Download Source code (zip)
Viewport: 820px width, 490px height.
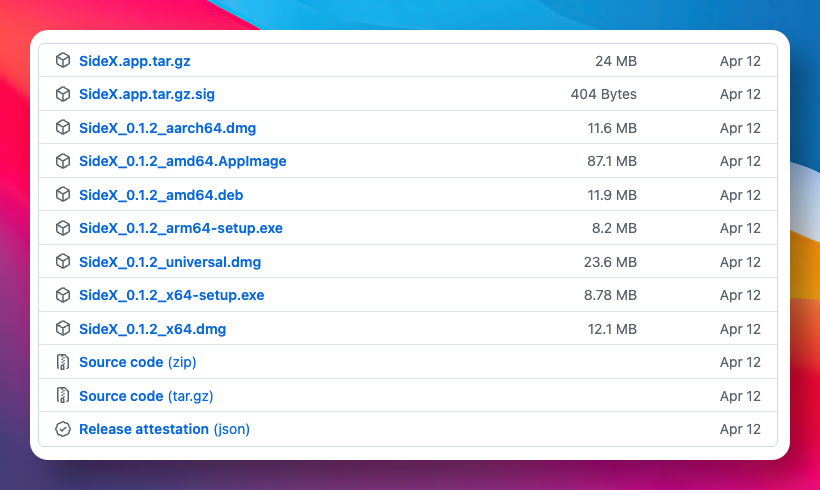point(138,362)
